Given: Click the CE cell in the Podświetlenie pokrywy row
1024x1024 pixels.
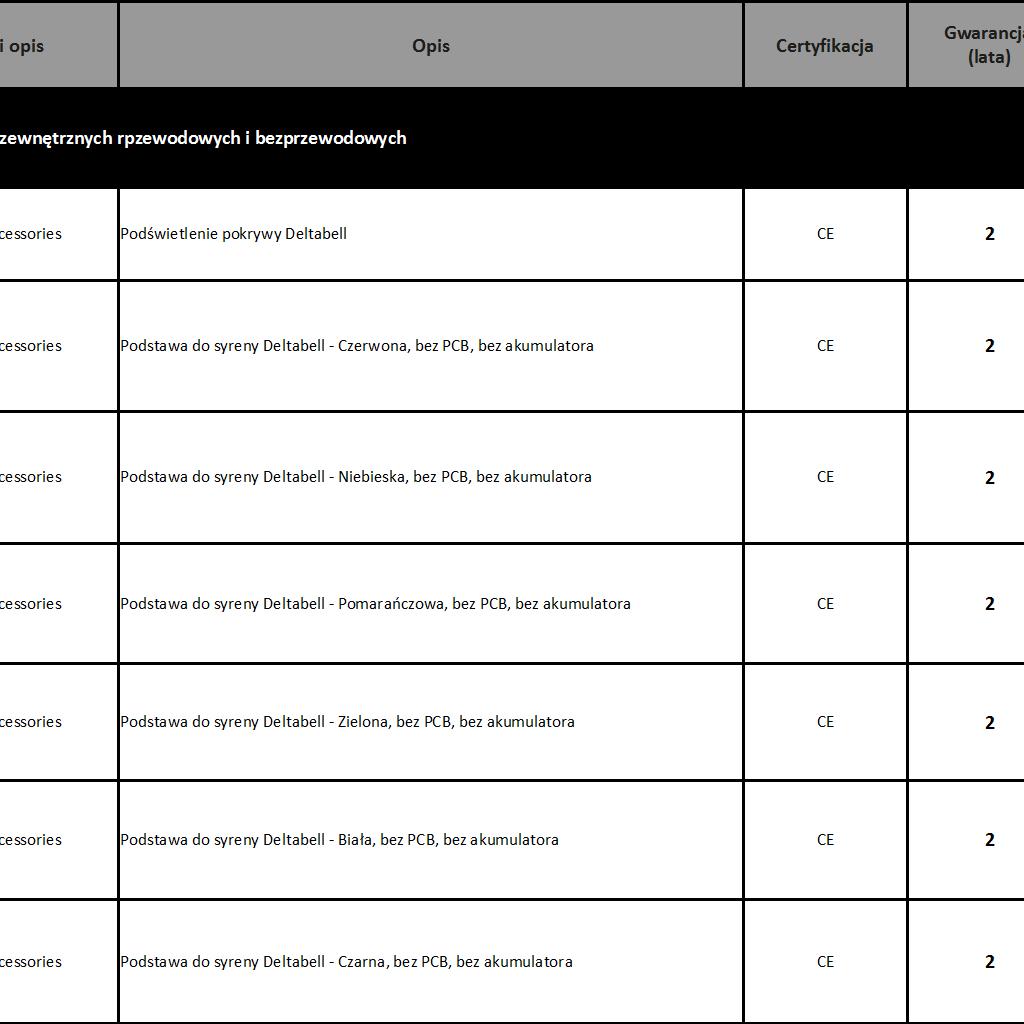Looking at the screenshot, I should pos(825,234).
